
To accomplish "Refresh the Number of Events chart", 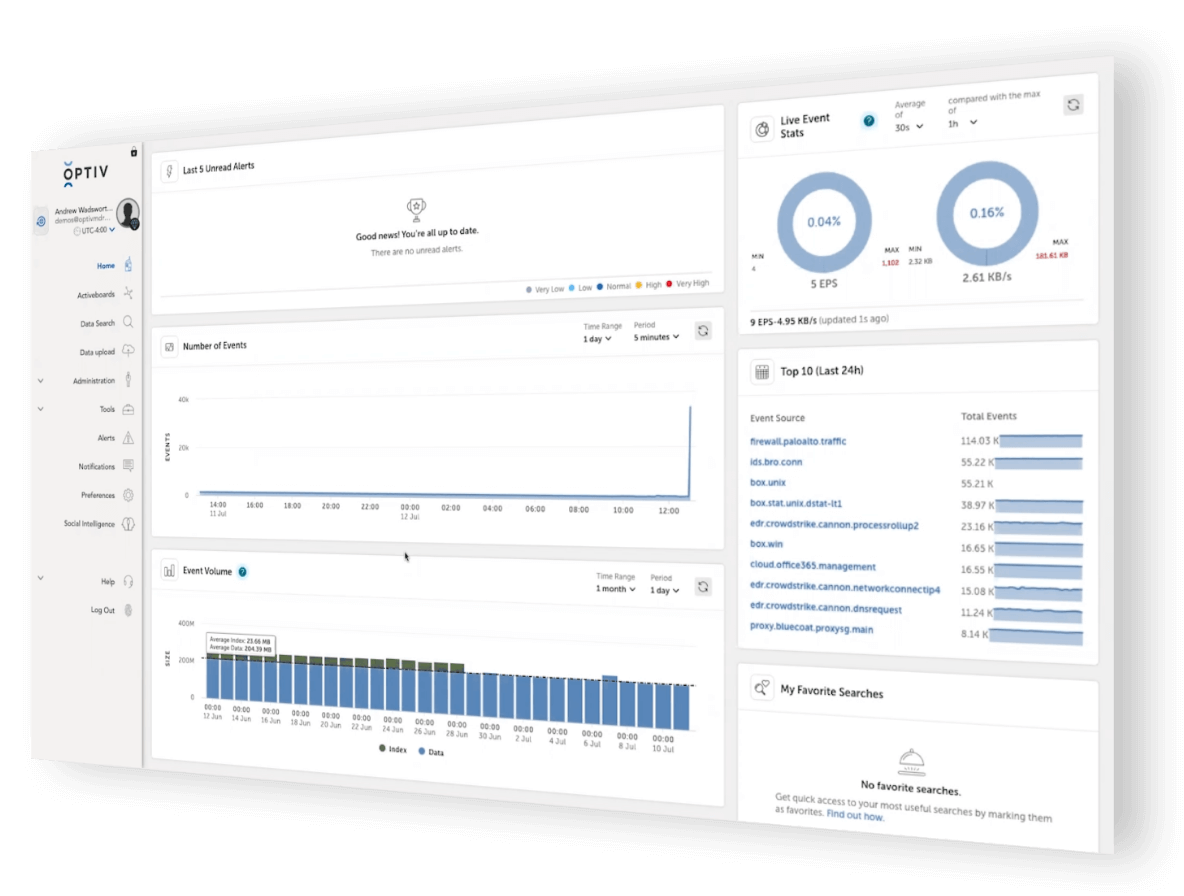I will 703,331.
